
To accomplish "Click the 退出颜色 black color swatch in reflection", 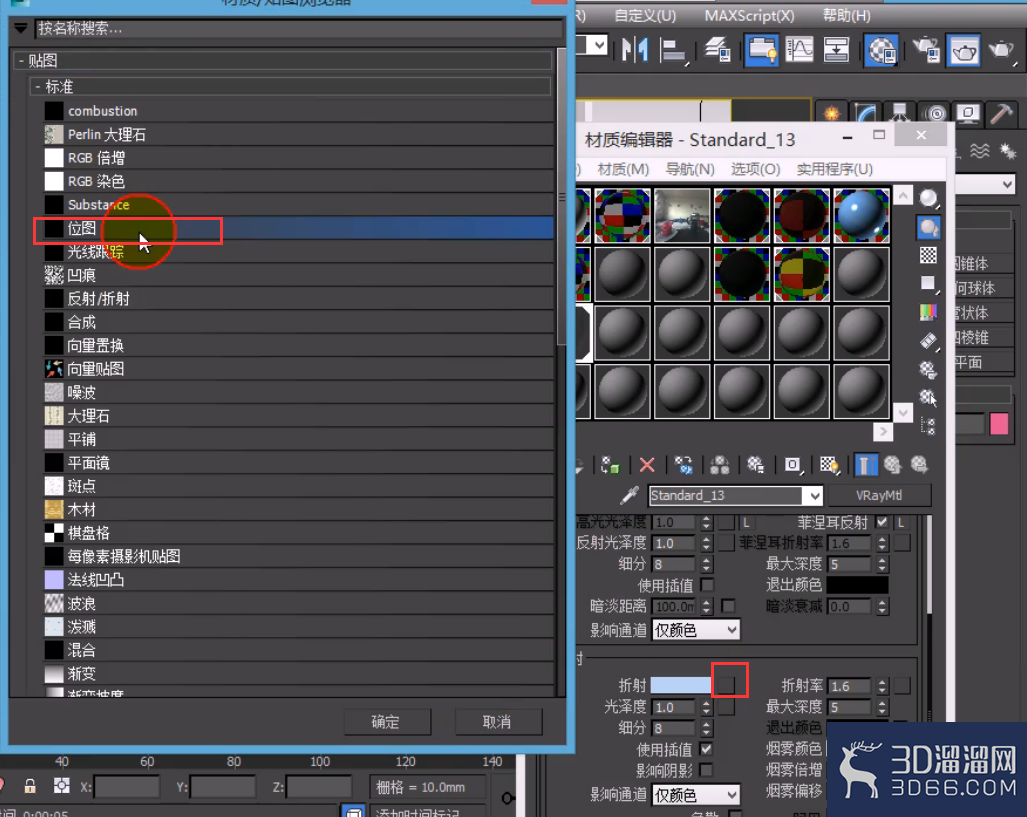I will 857,584.
